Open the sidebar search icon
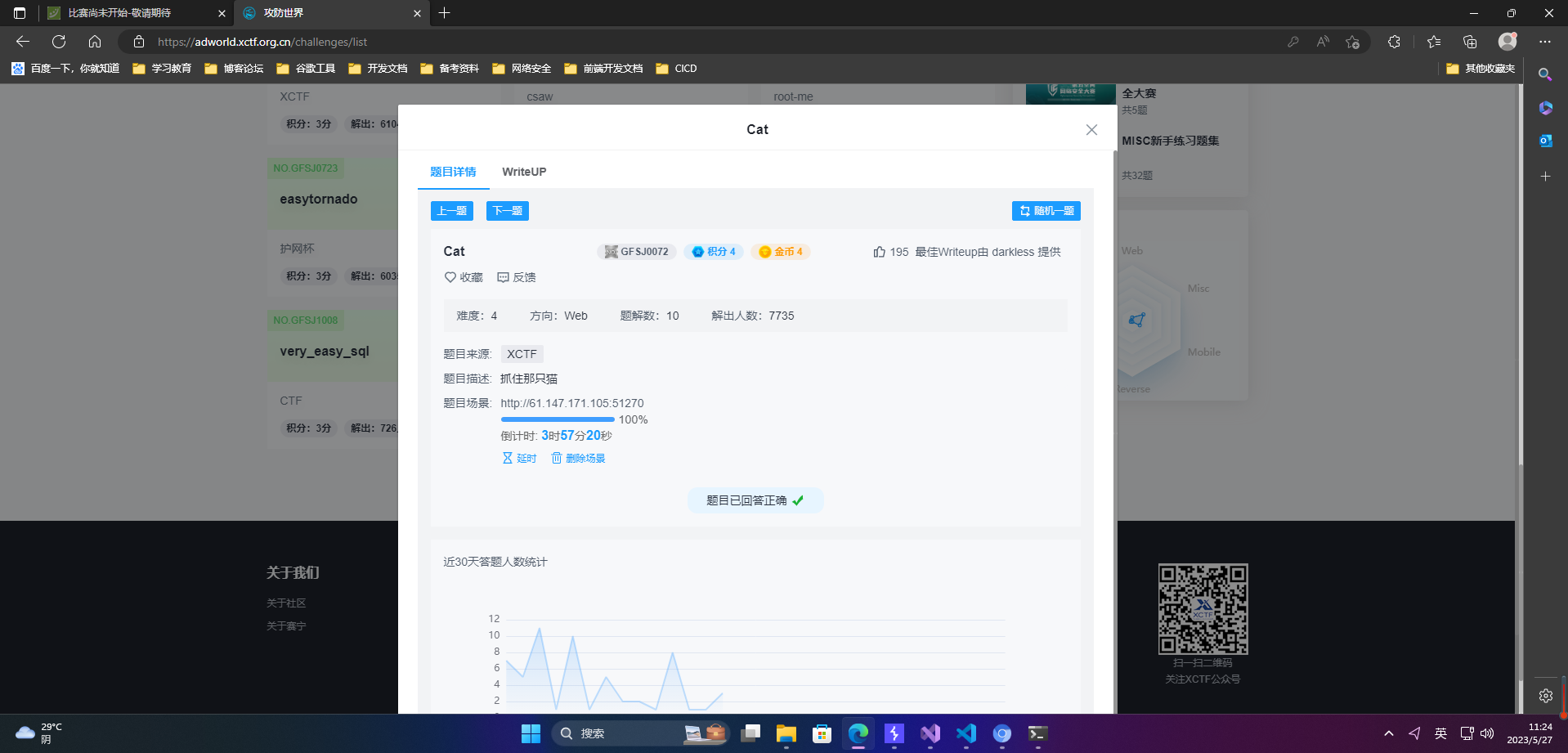This screenshot has width=1568, height=753. (x=1545, y=74)
